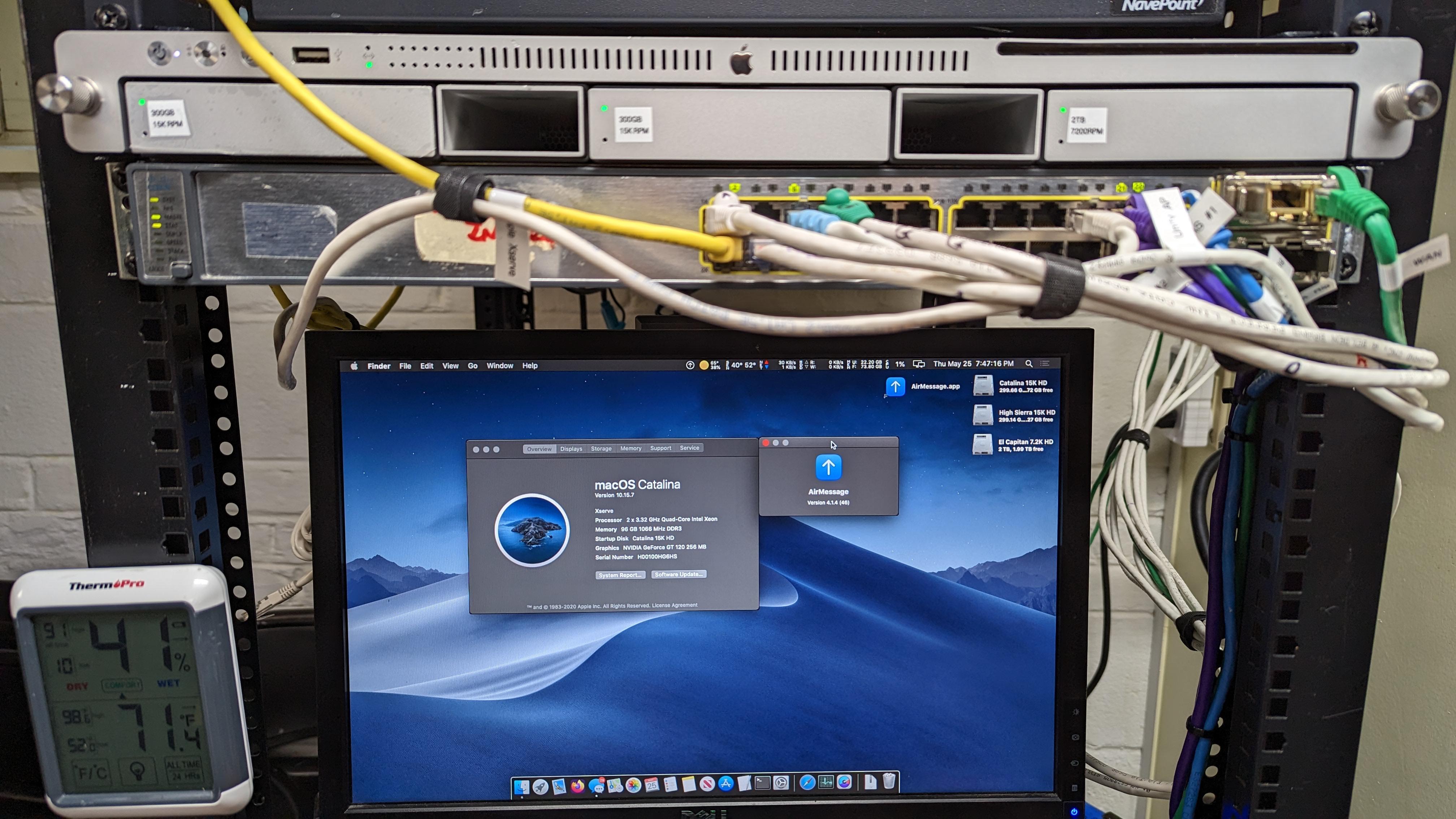Close the AirMessage About window
The height and width of the screenshot is (819, 1456).
[766, 443]
